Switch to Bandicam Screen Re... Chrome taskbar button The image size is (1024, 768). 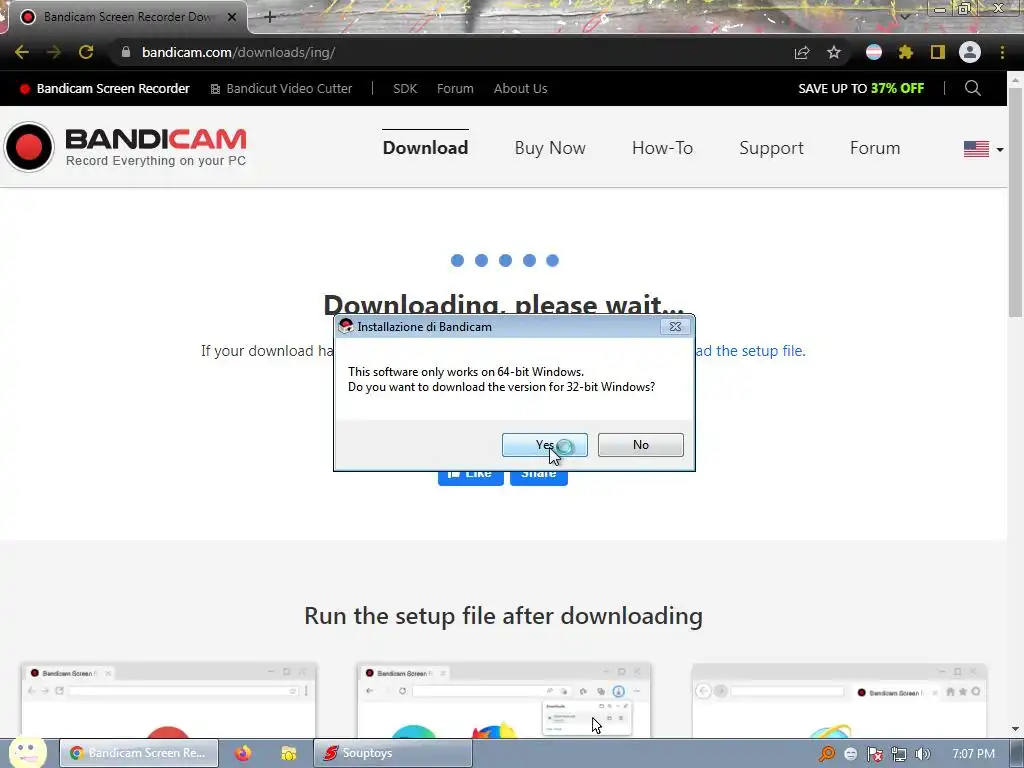click(x=138, y=753)
